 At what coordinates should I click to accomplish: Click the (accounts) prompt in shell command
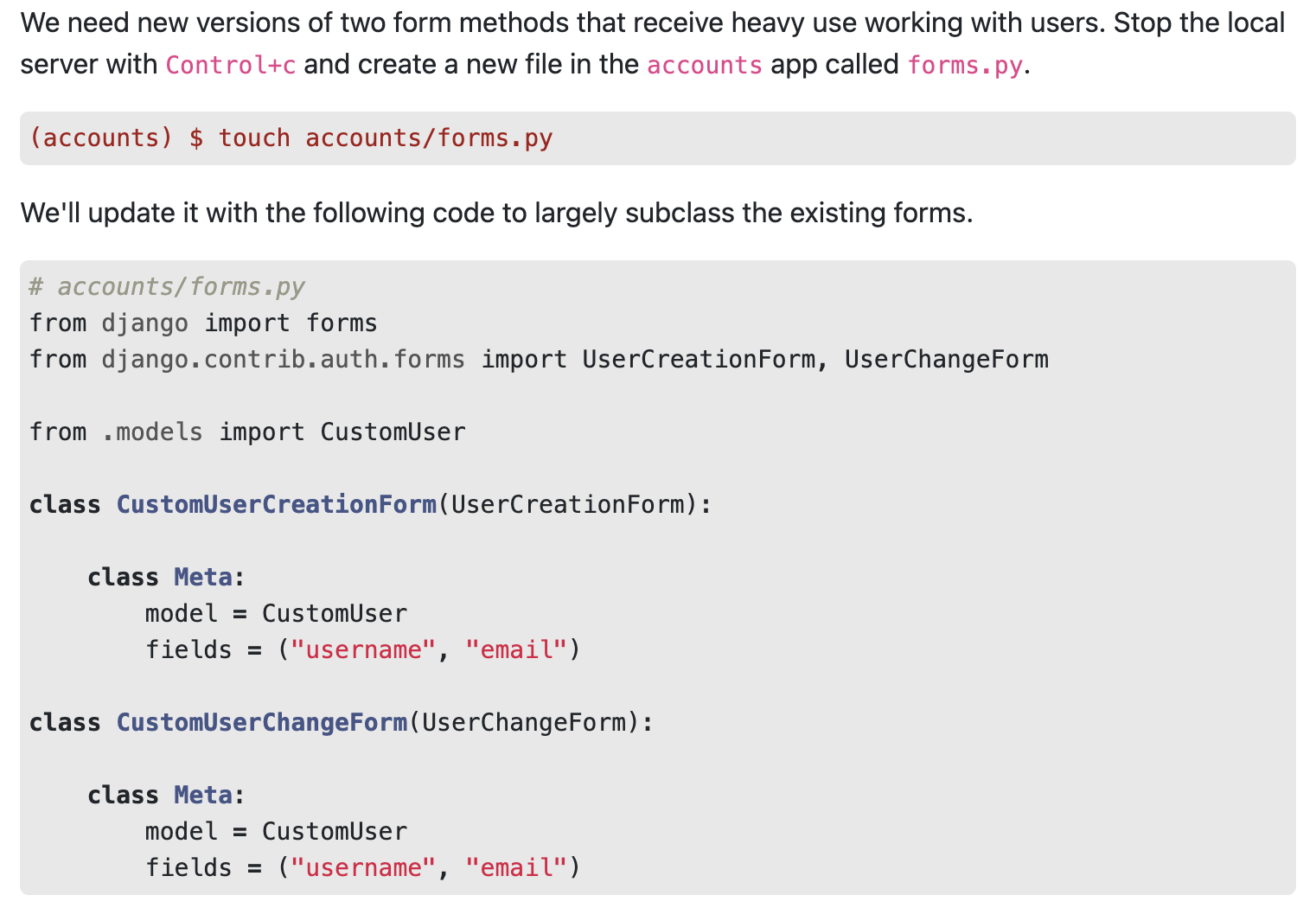pos(101,138)
